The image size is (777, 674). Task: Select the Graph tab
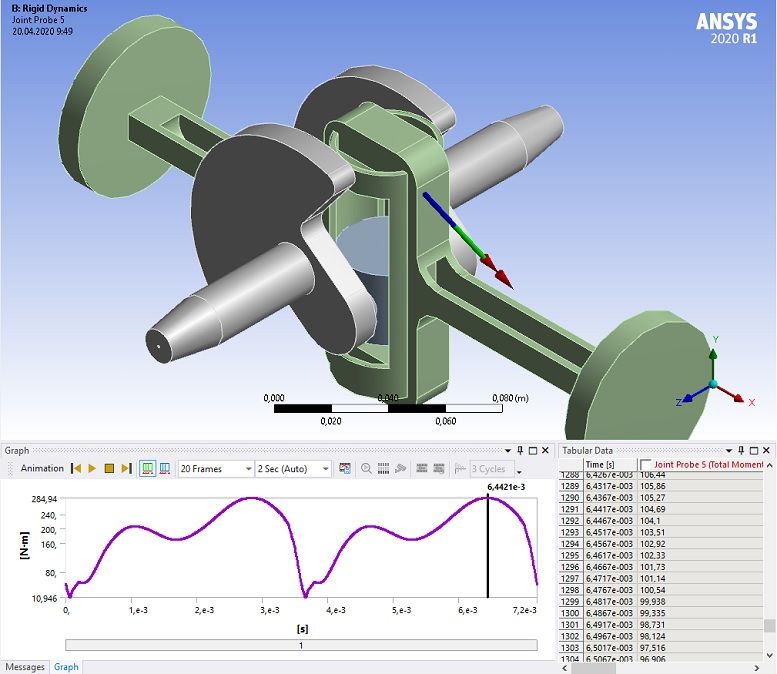(x=66, y=667)
